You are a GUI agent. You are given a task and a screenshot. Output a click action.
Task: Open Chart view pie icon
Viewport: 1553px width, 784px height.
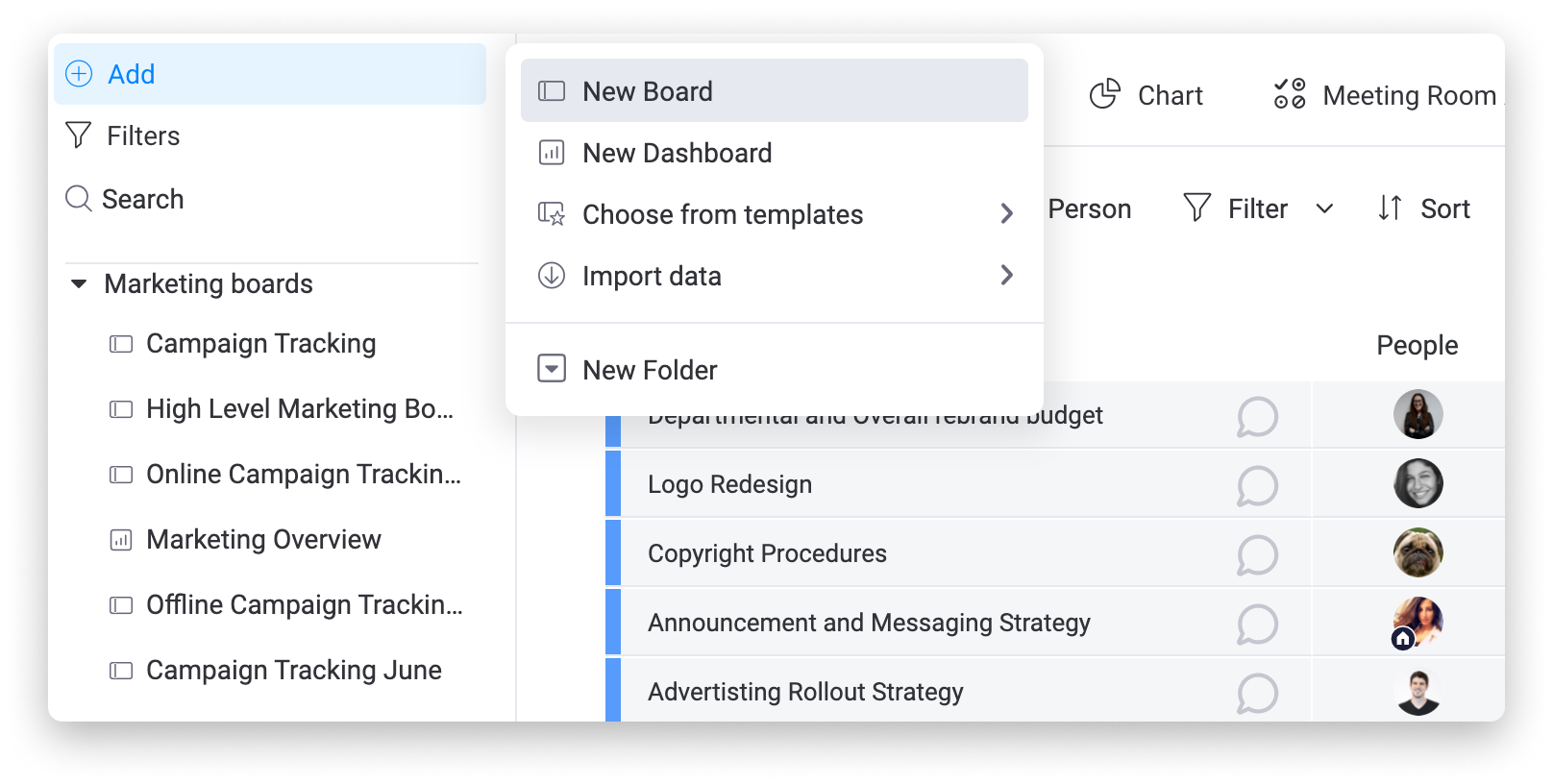click(1105, 94)
